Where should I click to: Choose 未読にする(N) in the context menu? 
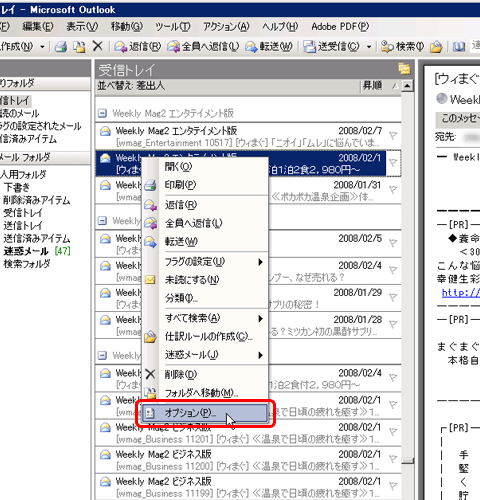pos(205,279)
